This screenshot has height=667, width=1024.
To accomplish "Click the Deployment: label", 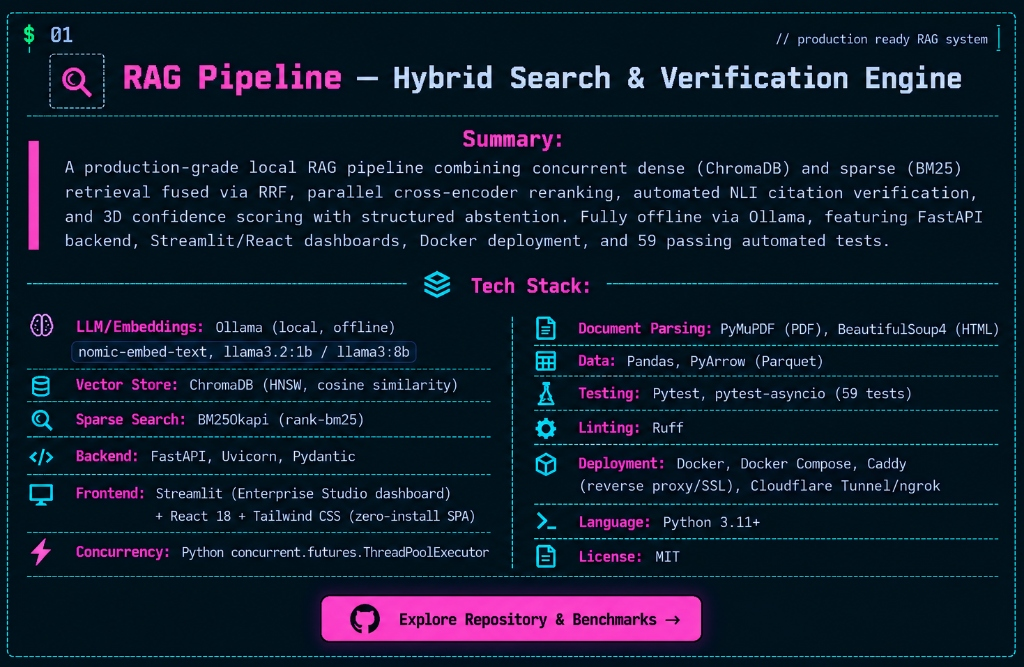I will point(621,464).
